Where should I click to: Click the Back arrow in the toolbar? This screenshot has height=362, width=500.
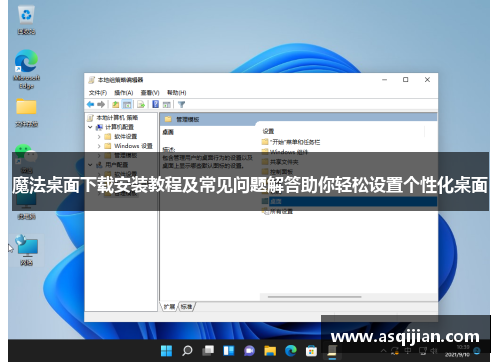90,105
